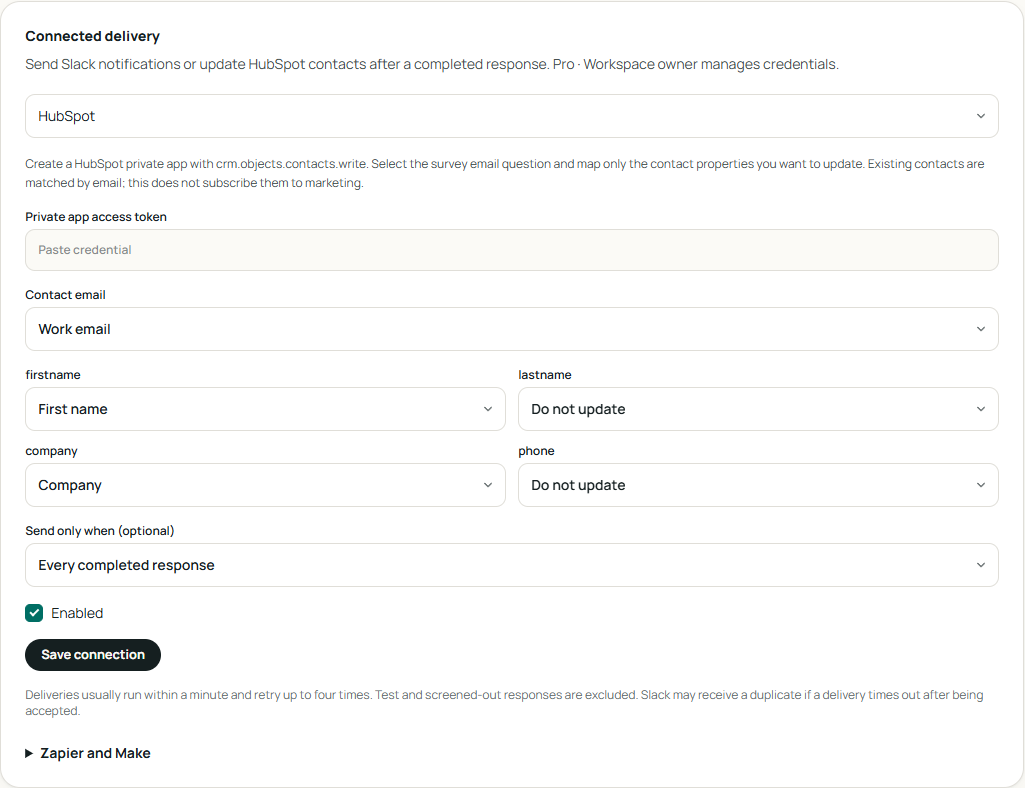Click the phone field label
This screenshot has height=788, width=1025.
coord(536,451)
